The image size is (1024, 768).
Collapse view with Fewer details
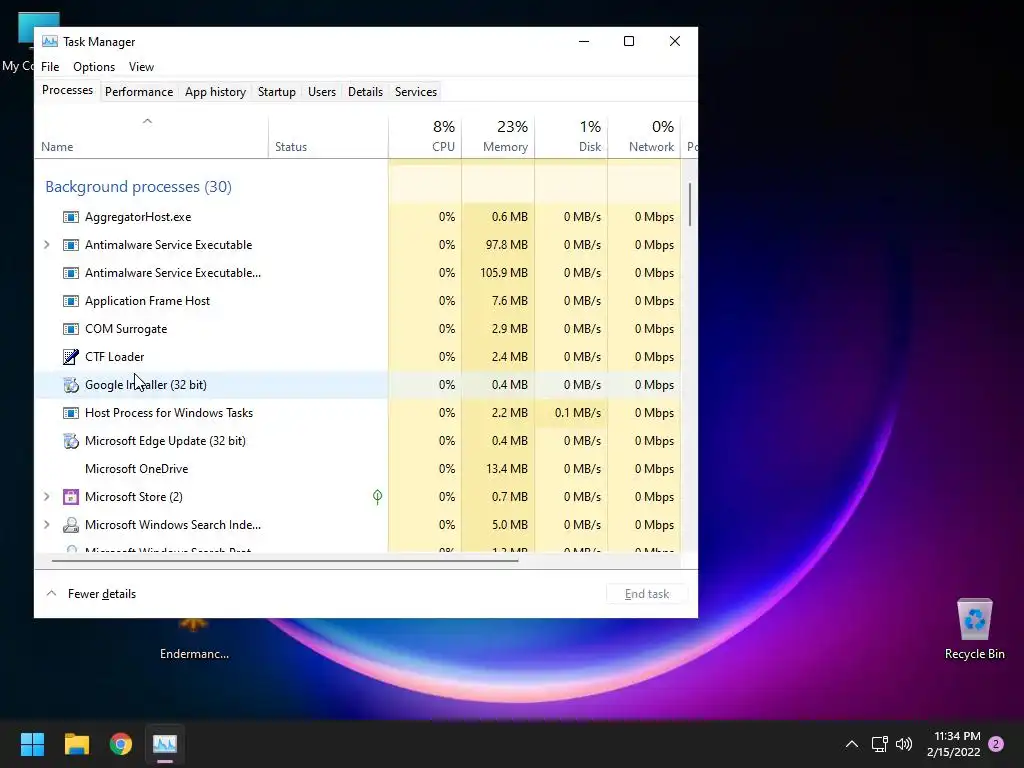click(91, 594)
